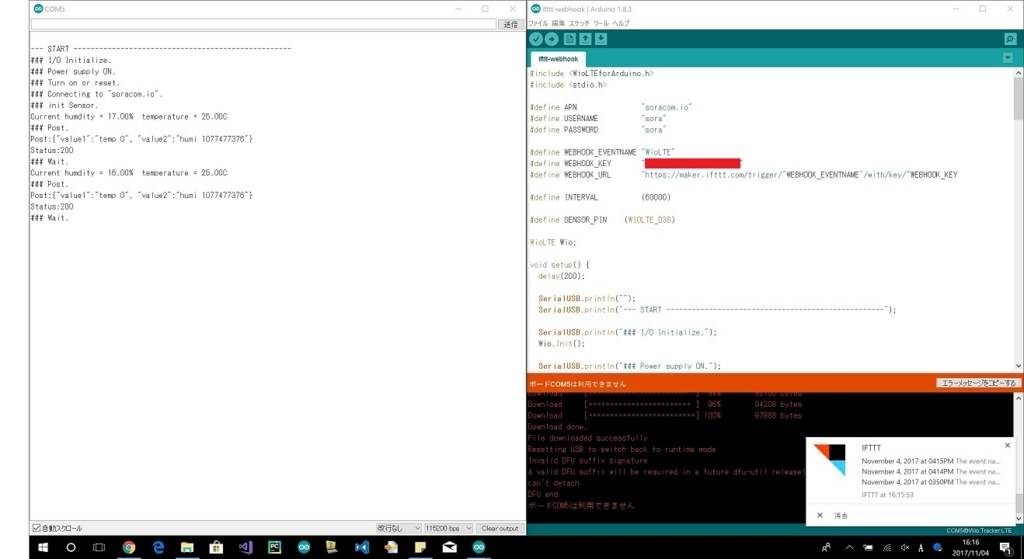Click the Clear output button
Image resolution: width=1024 pixels, height=559 pixels.
[500, 528]
